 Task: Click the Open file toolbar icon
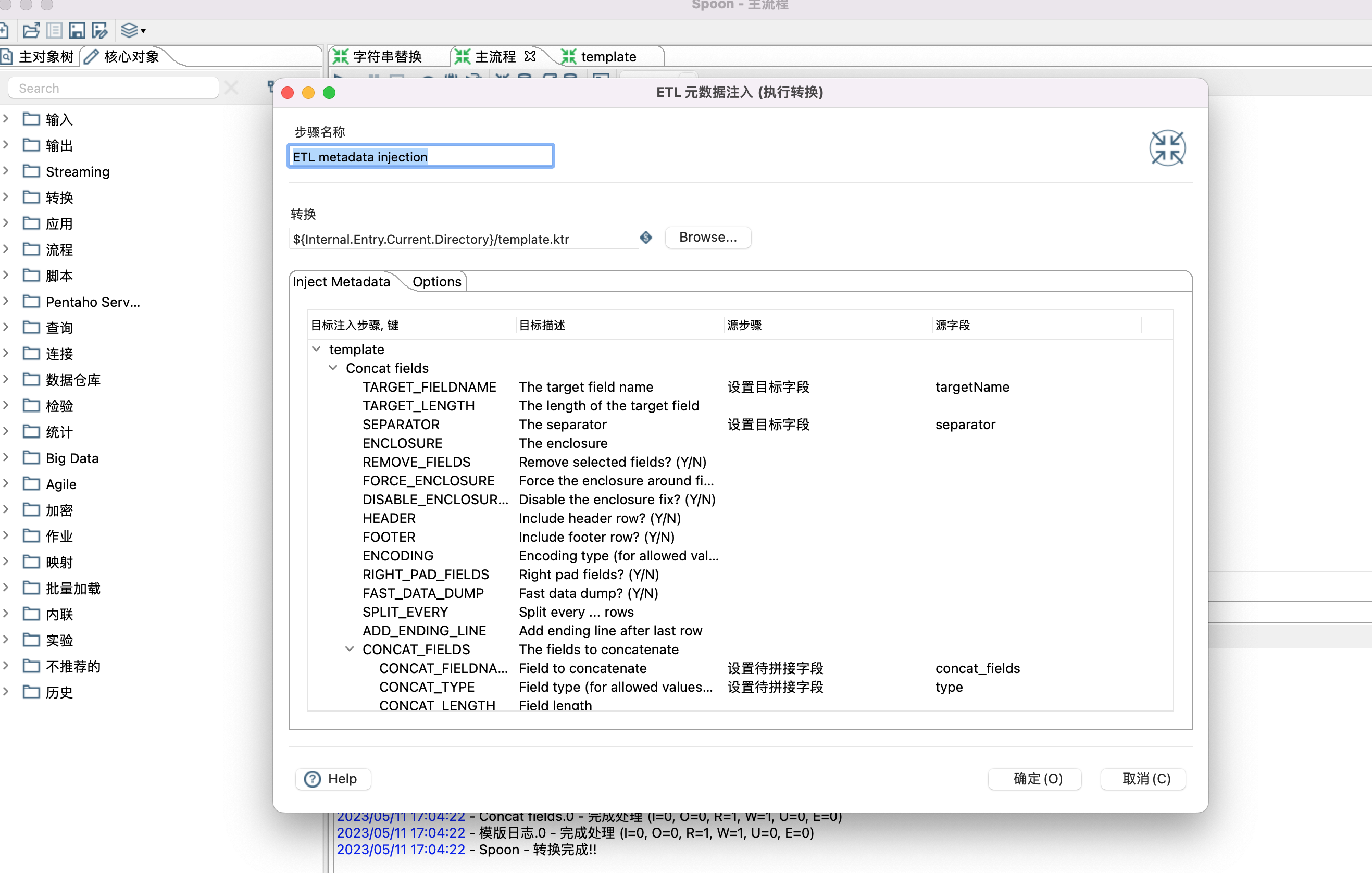31,30
